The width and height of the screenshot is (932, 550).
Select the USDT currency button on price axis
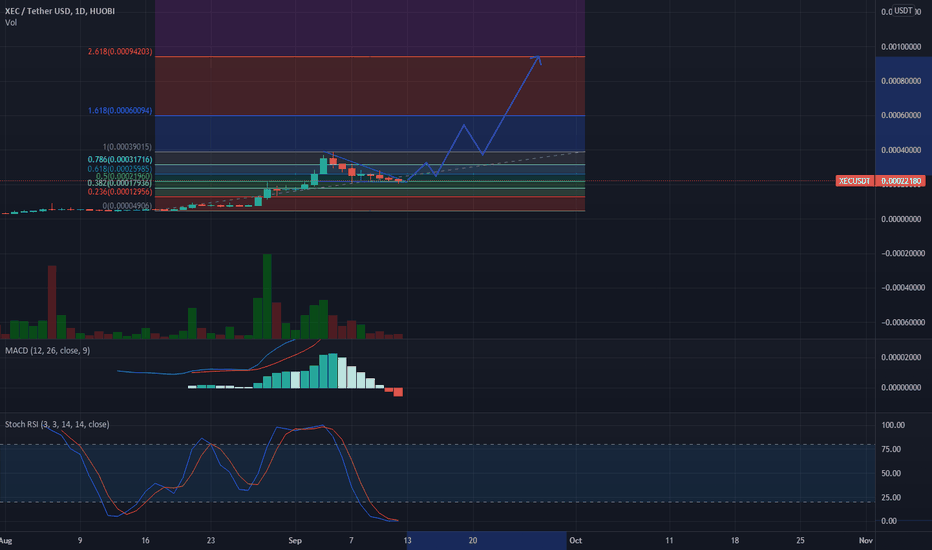pos(903,11)
